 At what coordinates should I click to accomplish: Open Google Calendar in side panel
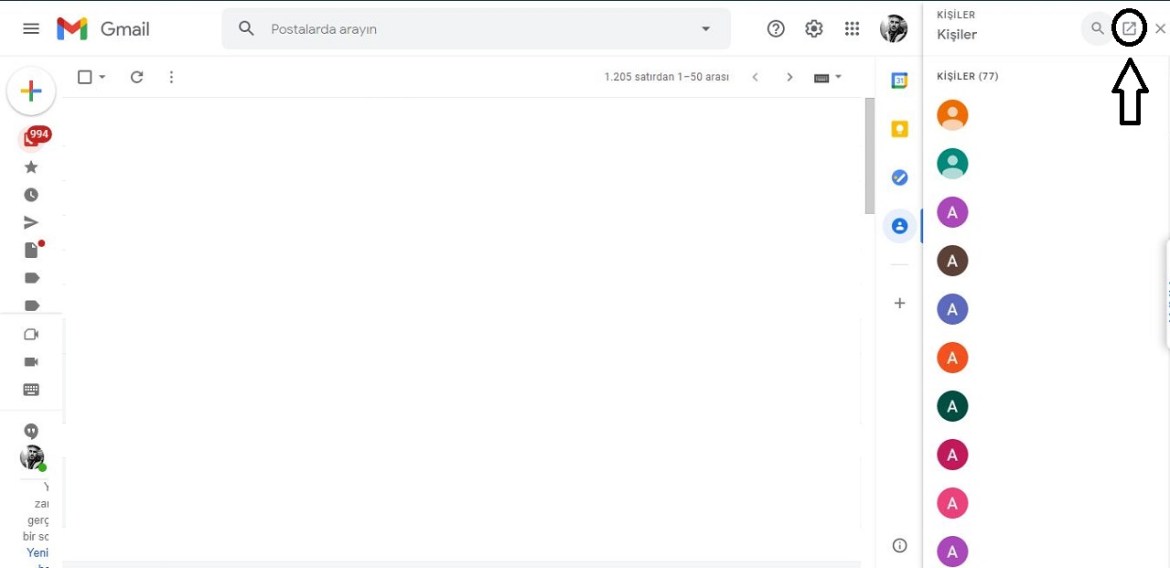pos(899,81)
